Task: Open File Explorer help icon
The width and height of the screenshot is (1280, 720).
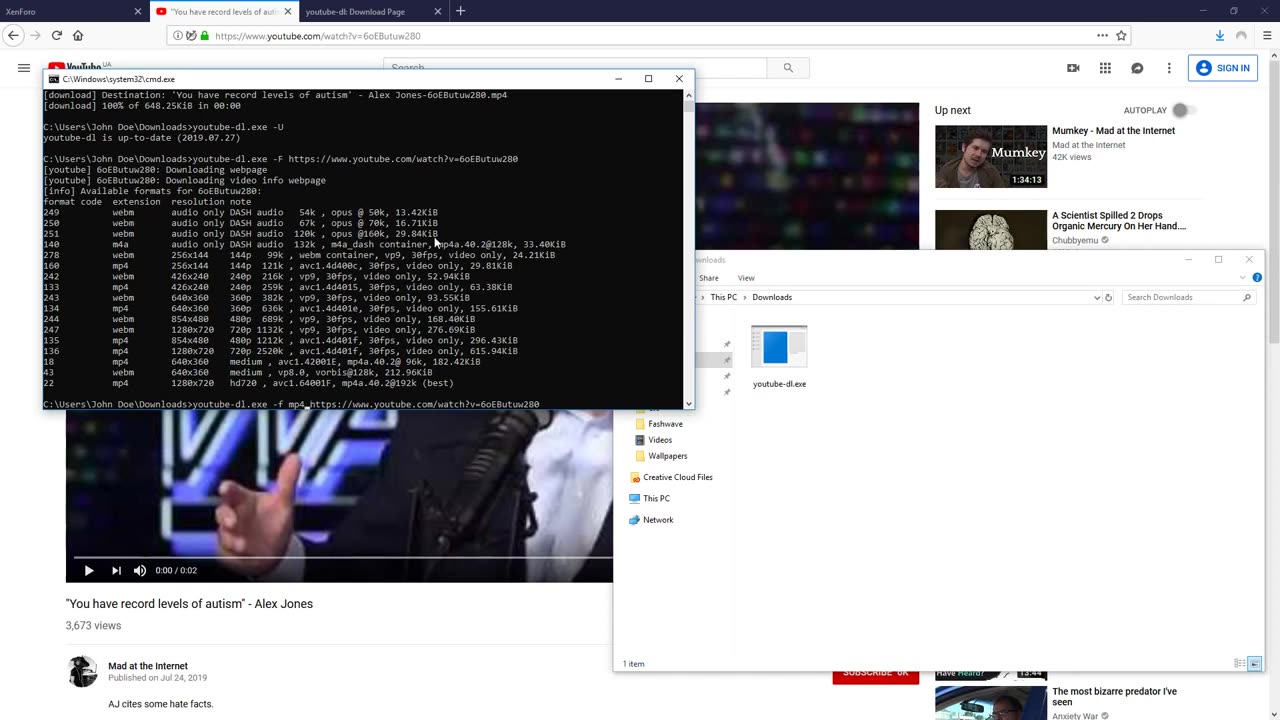Action: point(1257,278)
